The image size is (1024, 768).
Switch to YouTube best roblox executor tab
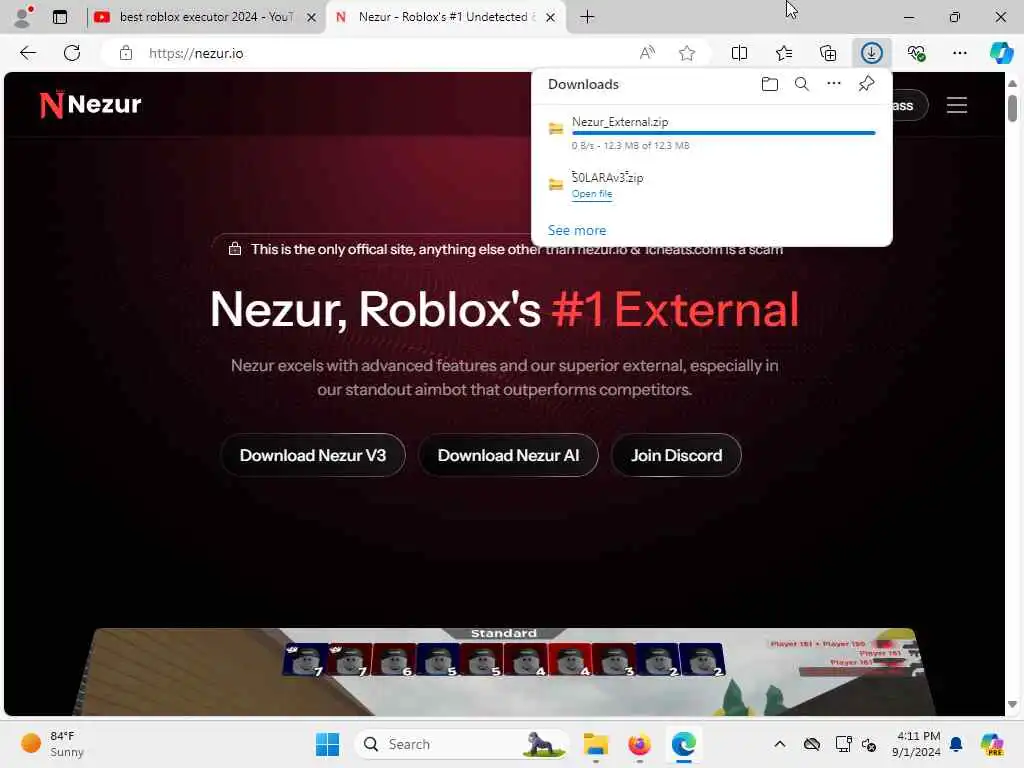pos(205,17)
